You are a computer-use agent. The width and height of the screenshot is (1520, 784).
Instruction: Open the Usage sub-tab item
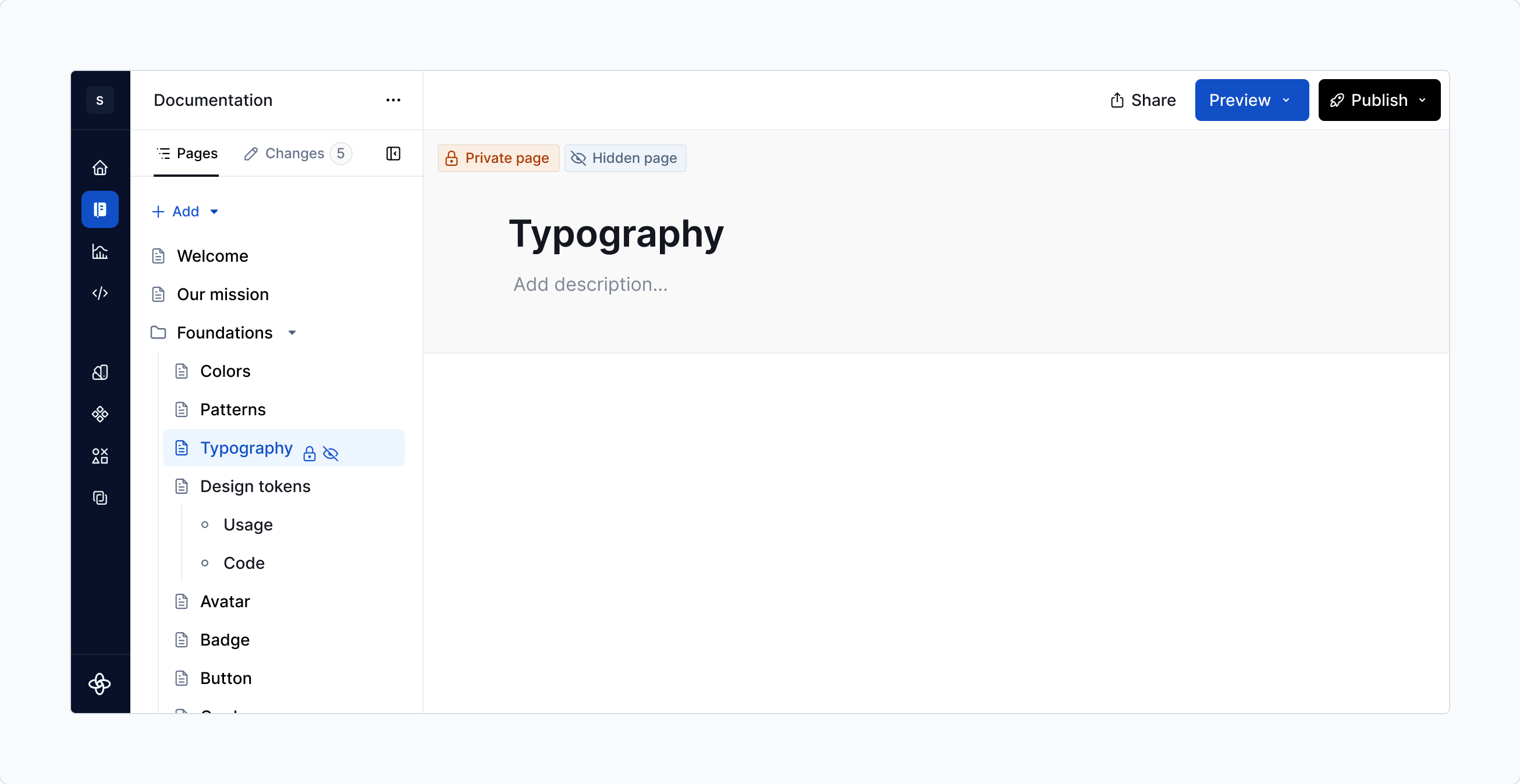(248, 525)
